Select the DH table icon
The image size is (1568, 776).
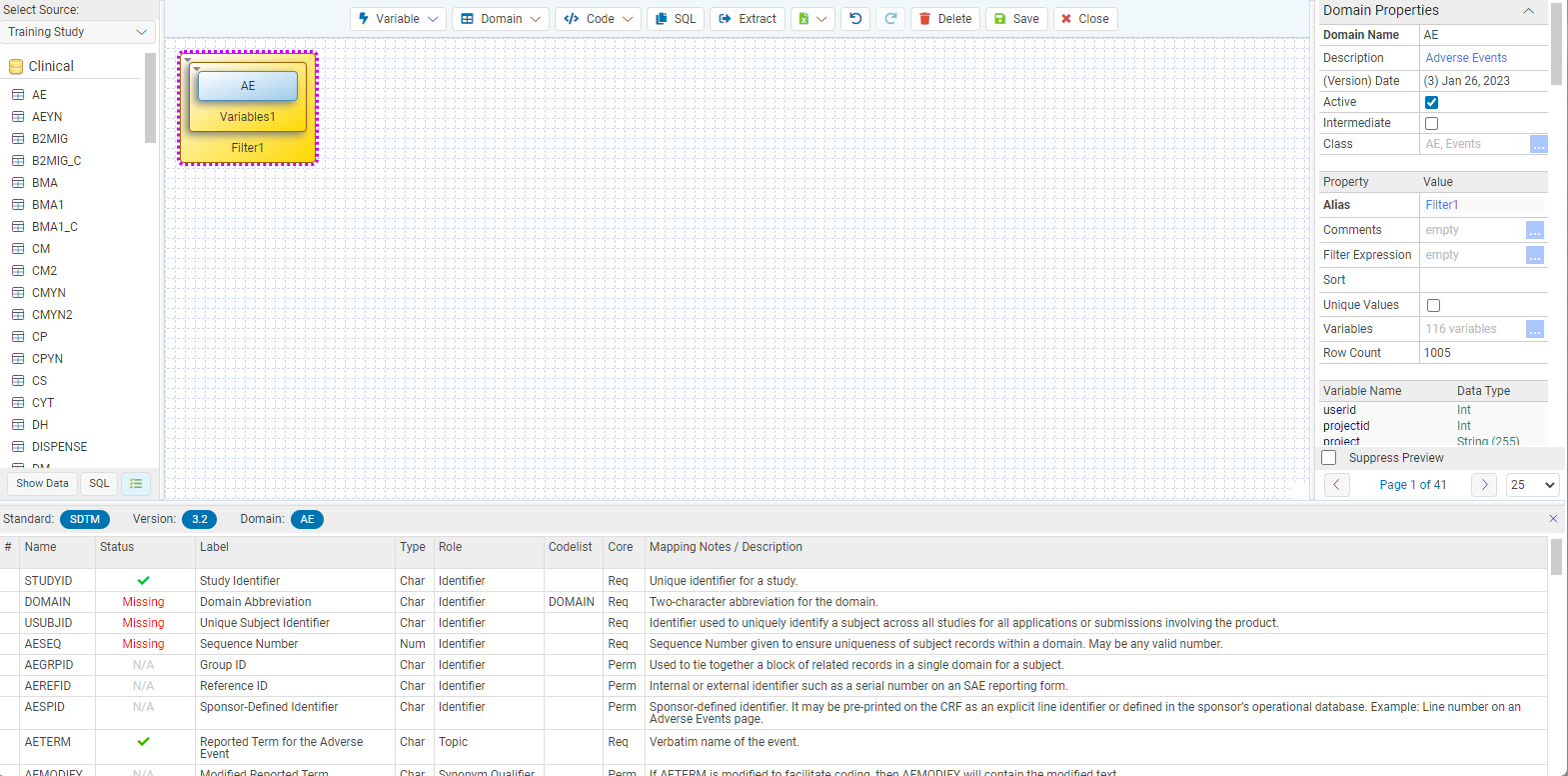click(x=18, y=425)
